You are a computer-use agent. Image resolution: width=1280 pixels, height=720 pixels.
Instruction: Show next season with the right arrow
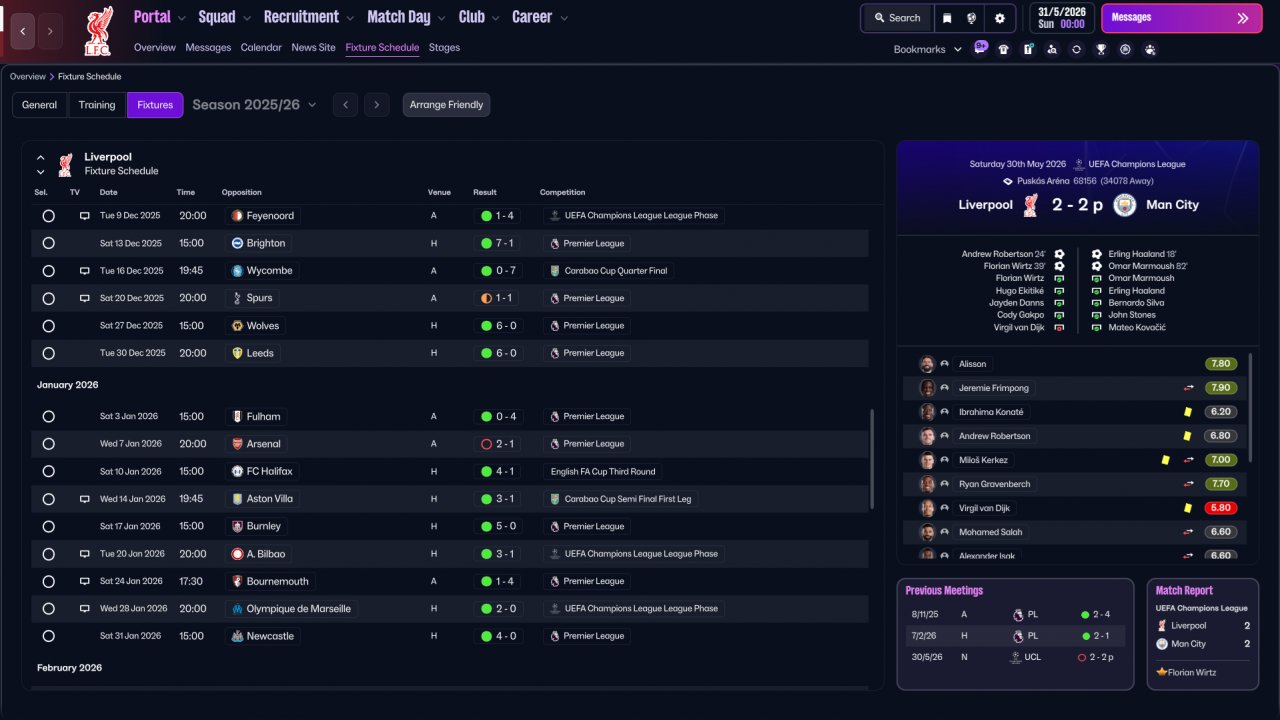[376, 105]
